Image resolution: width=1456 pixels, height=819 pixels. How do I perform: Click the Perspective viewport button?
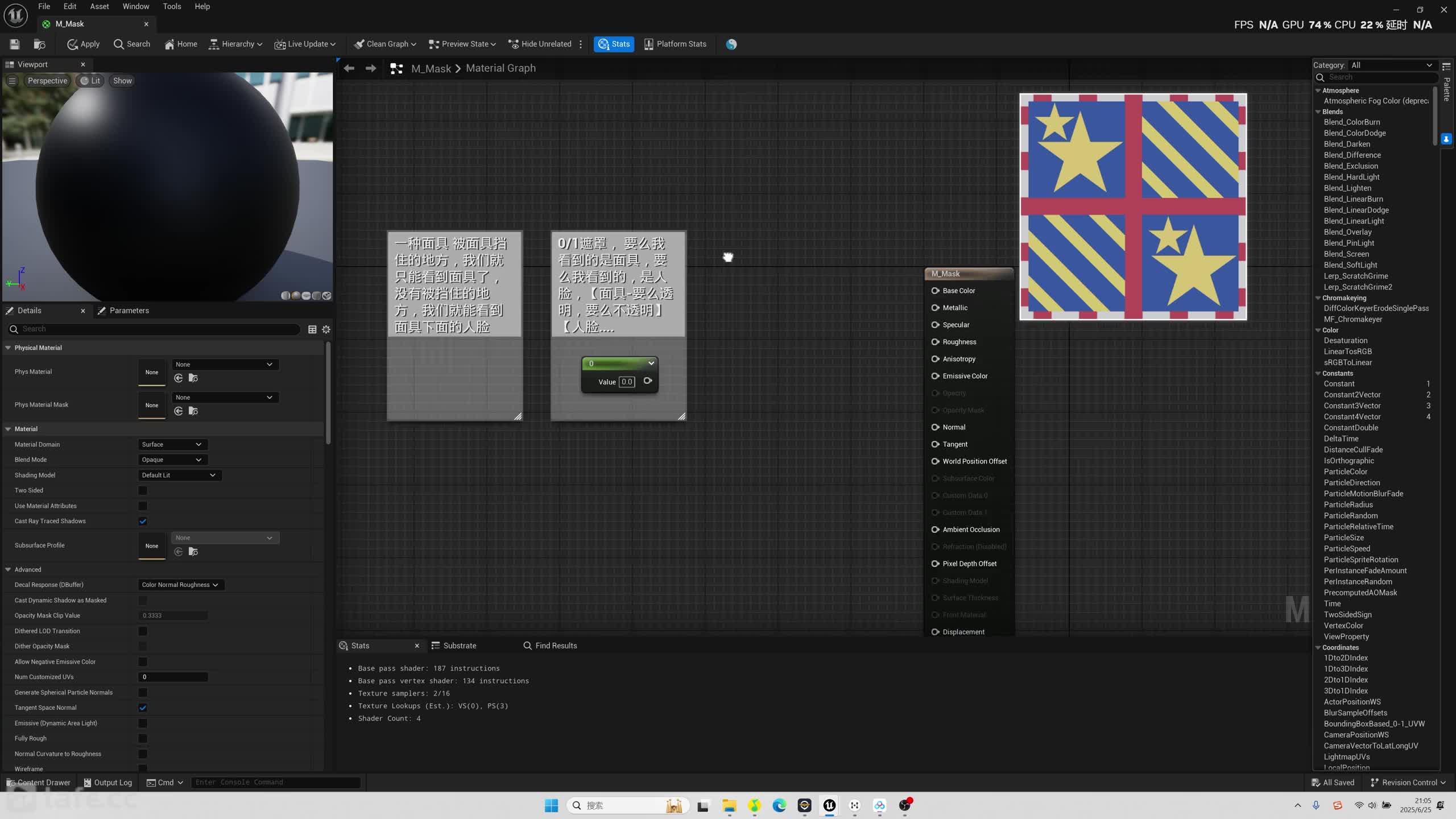(47, 81)
